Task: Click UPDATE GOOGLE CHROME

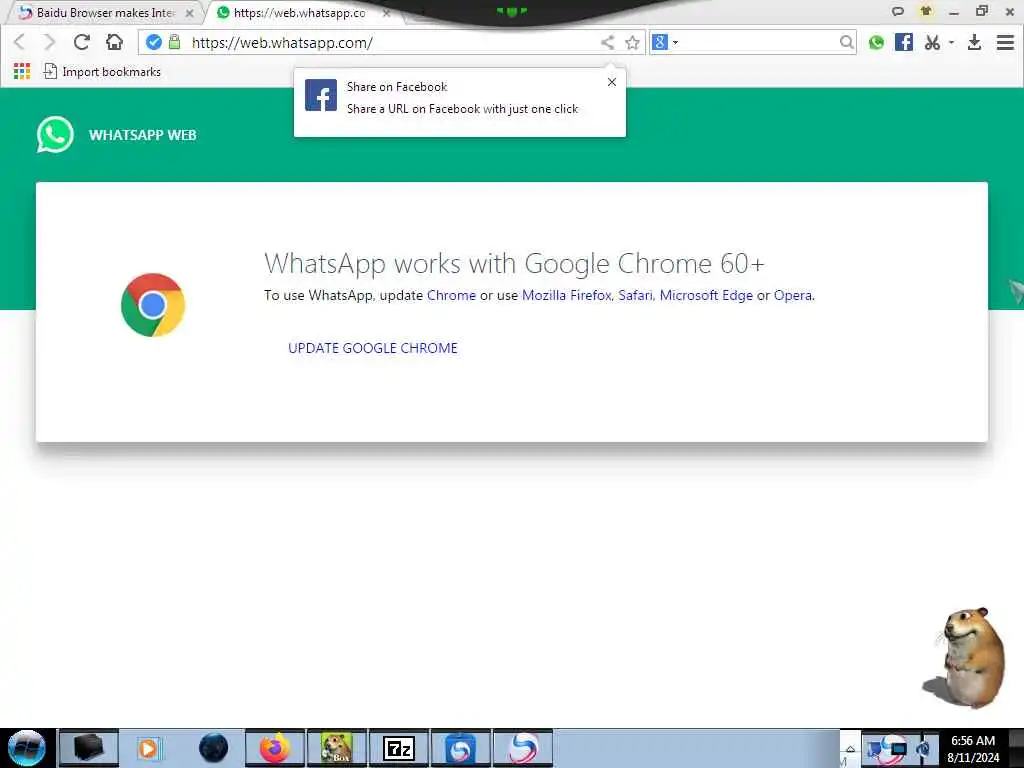Action: (x=373, y=348)
